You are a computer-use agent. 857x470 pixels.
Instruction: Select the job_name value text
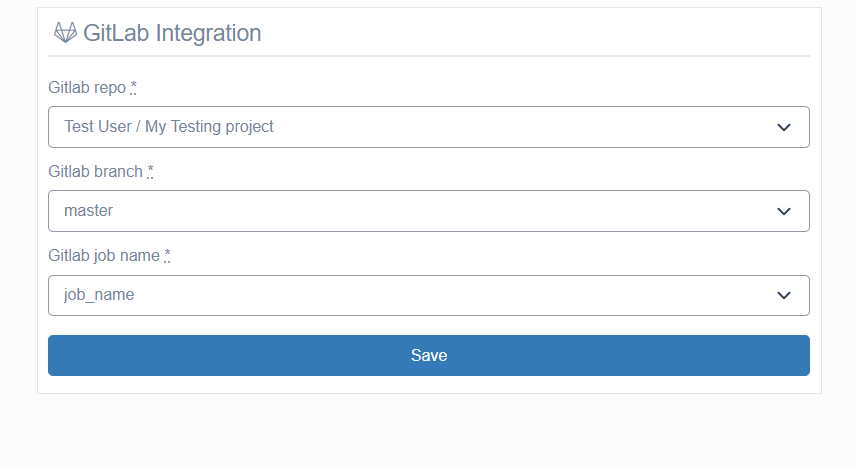click(99, 295)
